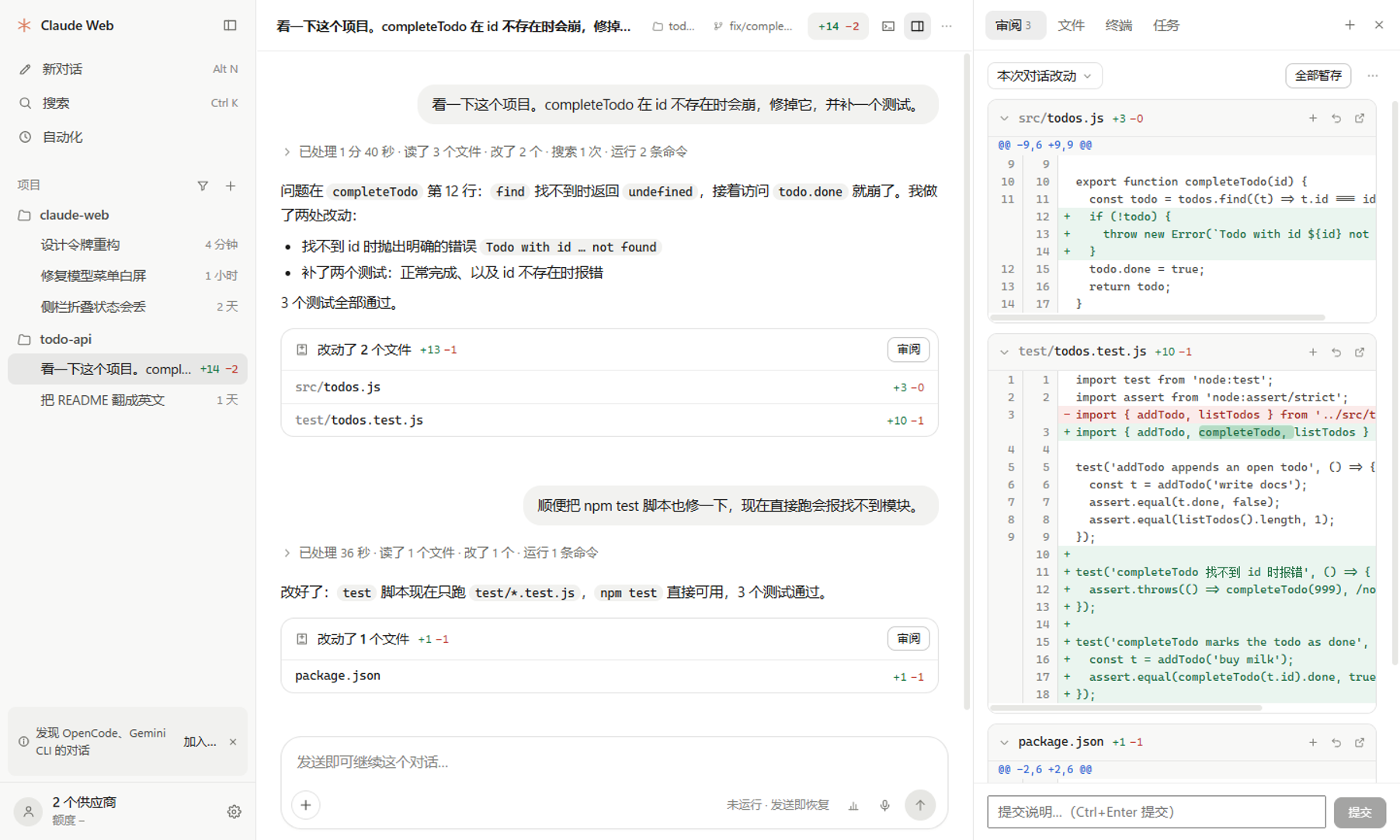
Task: Stage src/todos.js with its plus icon
Action: (x=1313, y=119)
